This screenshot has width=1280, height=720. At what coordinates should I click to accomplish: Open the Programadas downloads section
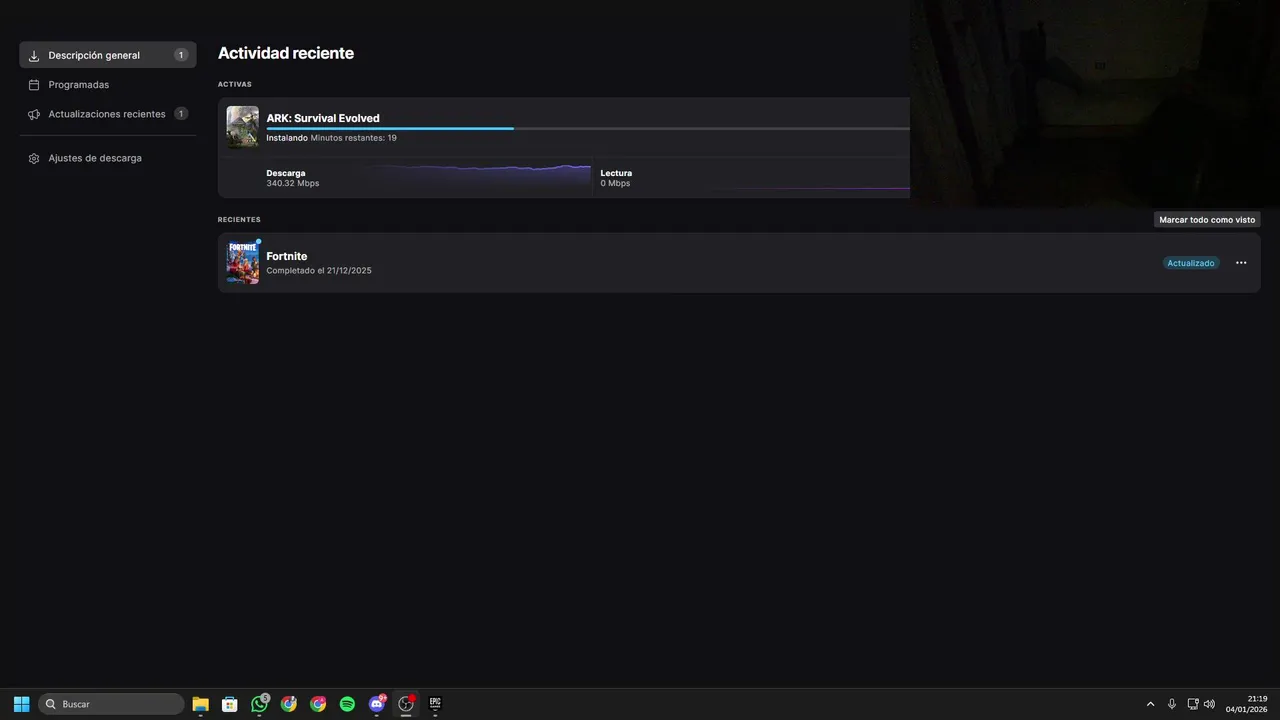click(108, 85)
